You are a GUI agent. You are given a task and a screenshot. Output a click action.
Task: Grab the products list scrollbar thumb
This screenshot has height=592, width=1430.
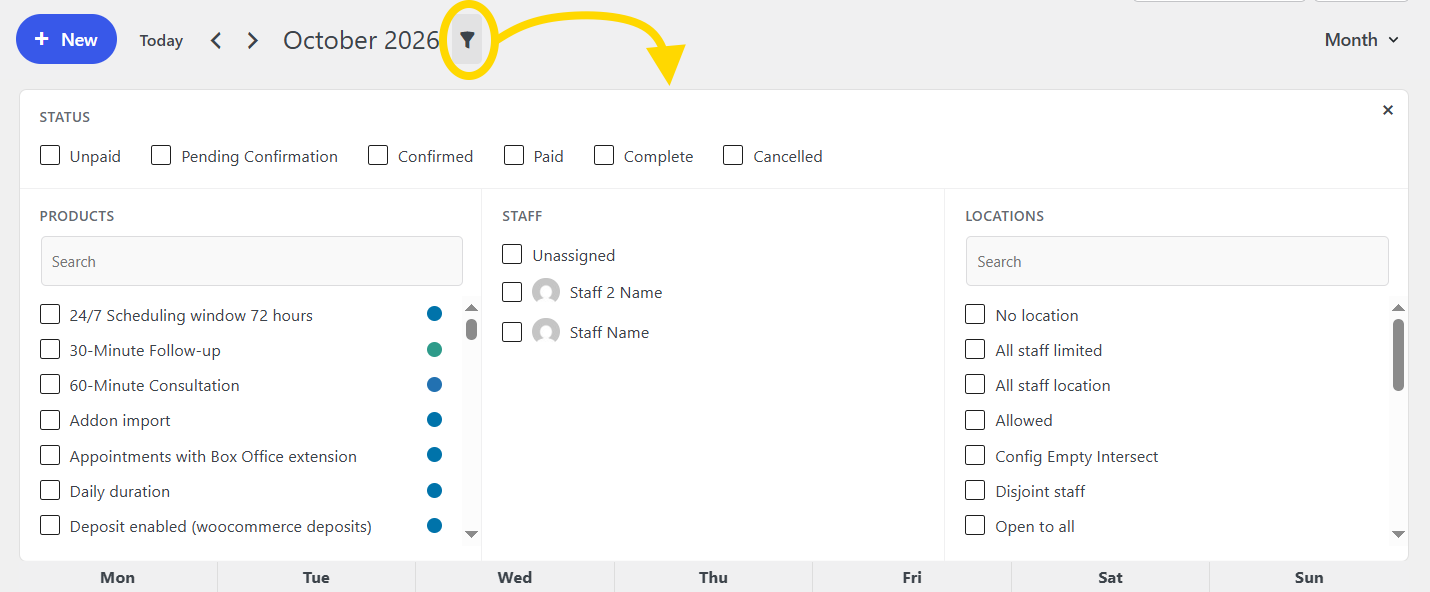tap(471, 329)
